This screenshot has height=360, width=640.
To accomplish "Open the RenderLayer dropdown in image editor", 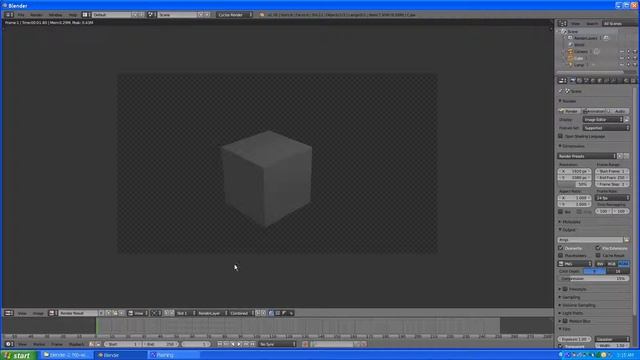I will point(212,313).
